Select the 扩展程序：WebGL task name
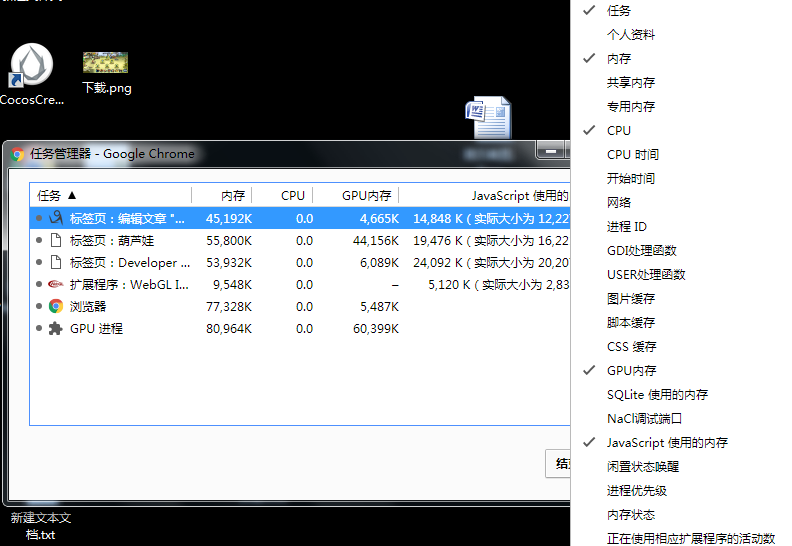 129,284
